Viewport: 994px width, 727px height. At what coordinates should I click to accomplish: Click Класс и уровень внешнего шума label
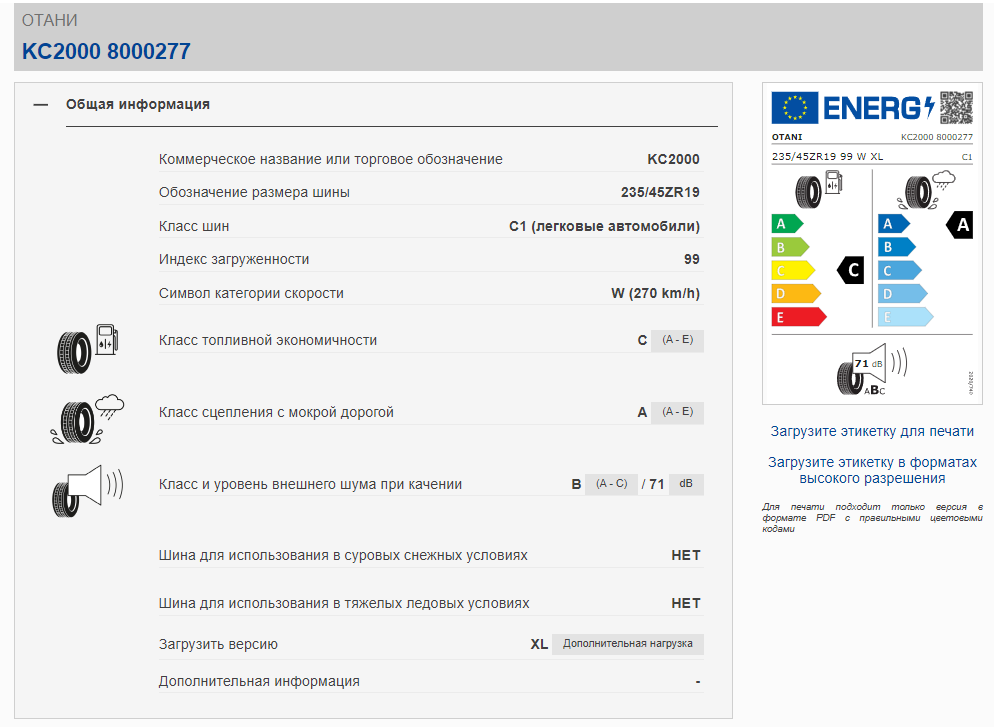click(310, 484)
